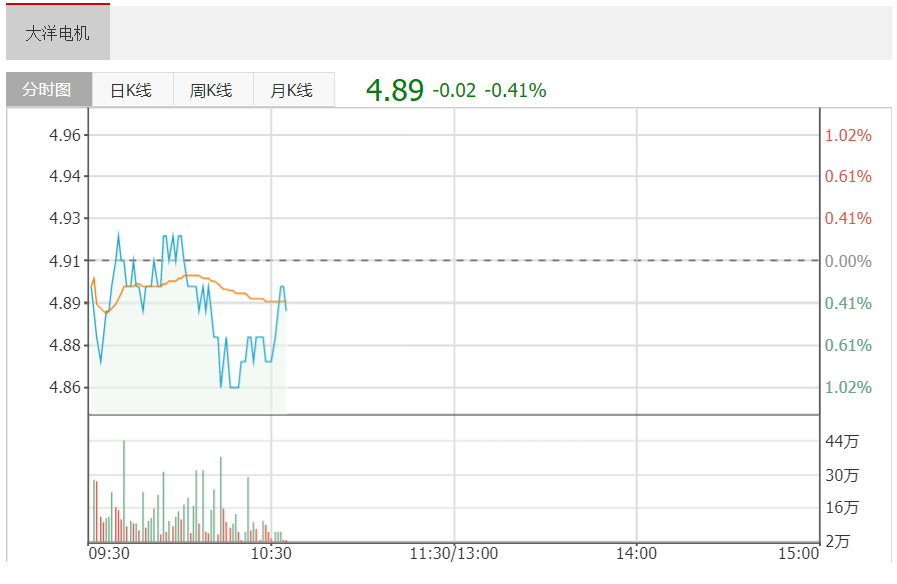Viewport: 897px width, 584px height.
Task: Click the 4.88 price axis label
Action: [65, 345]
